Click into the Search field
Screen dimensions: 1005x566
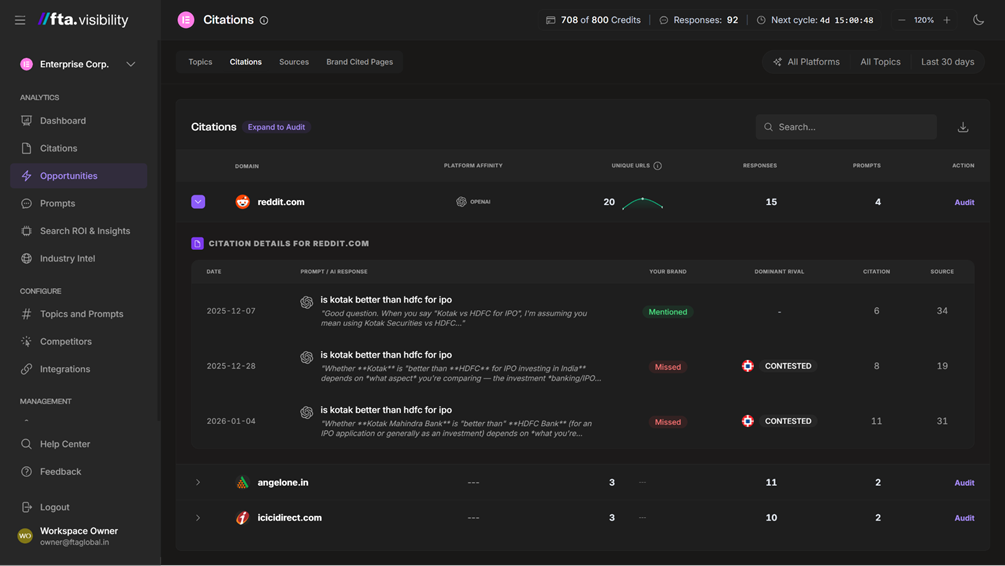846,127
